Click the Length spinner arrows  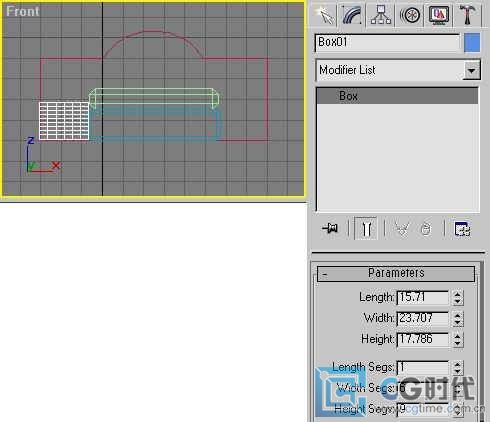tap(458, 298)
